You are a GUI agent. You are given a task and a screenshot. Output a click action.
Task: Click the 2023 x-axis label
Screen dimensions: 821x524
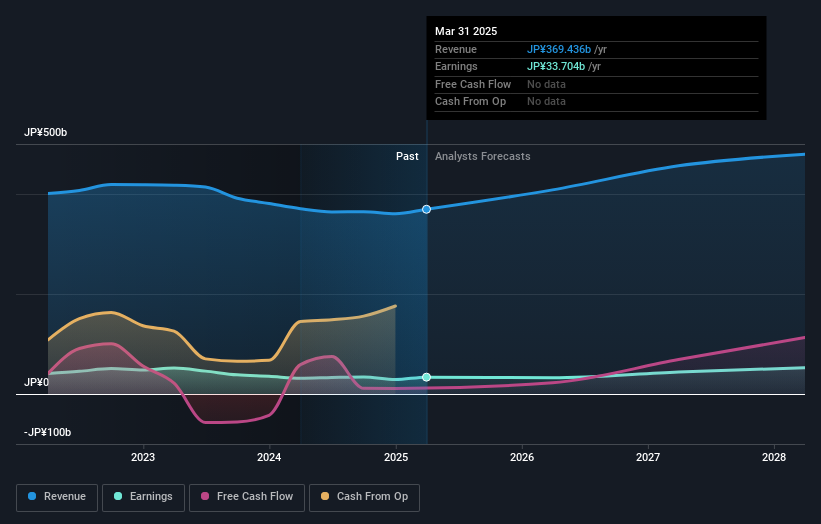point(143,458)
